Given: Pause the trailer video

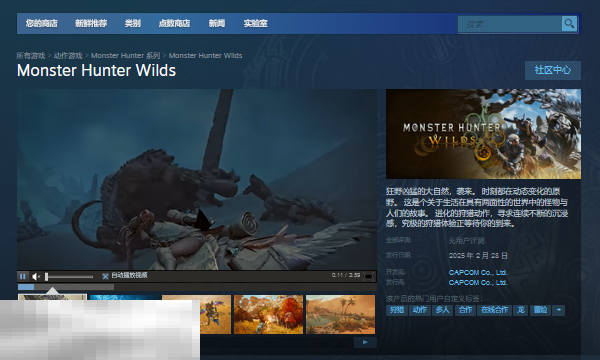Looking at the screenshot, I should 23,276.
